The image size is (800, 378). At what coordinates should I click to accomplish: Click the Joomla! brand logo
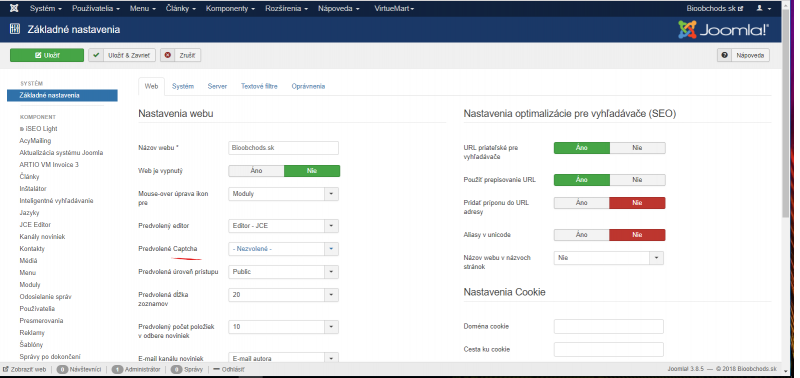[x=723, y=30]
